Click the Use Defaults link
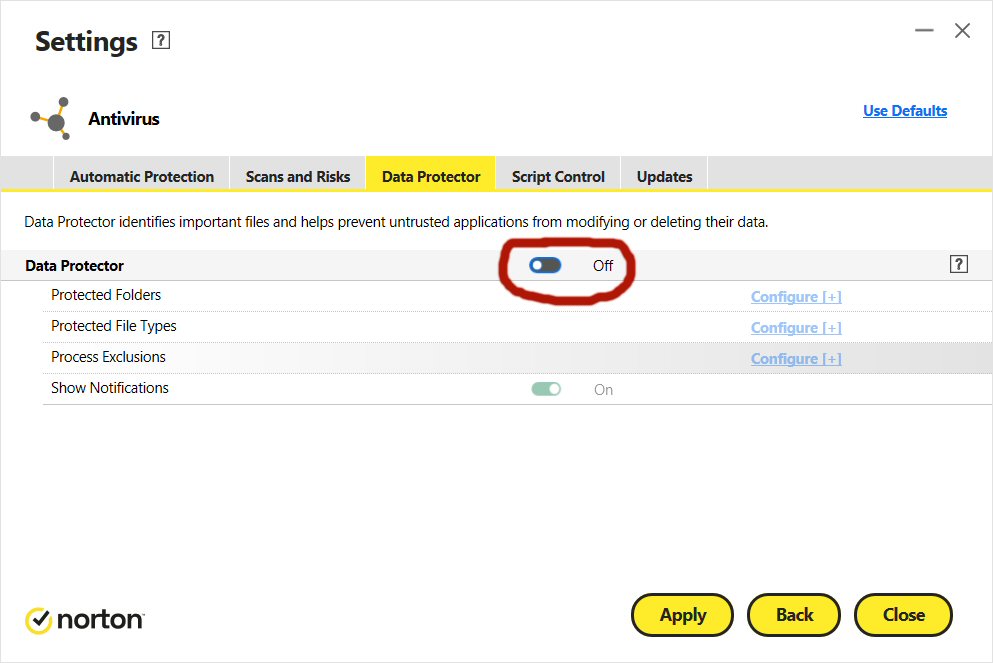The image size is (993, 663). pos(905,111)
